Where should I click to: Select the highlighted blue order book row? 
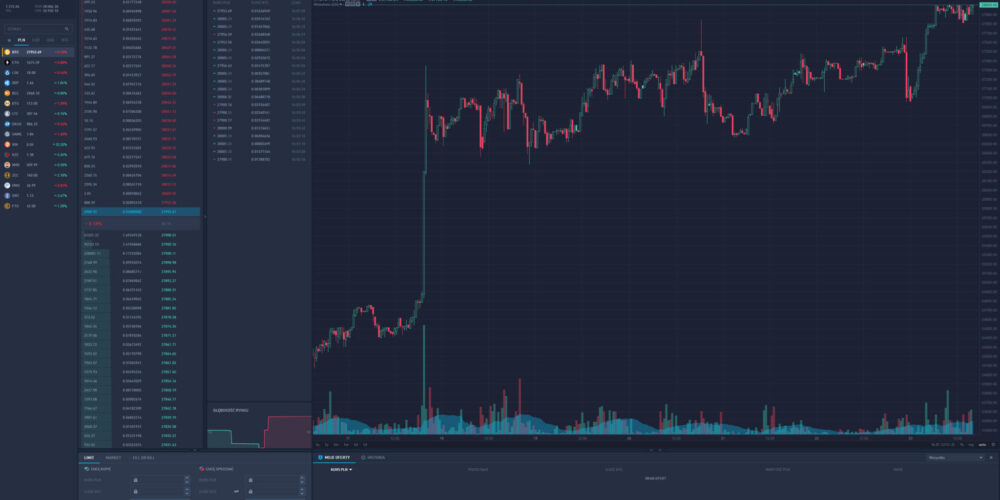click(140, 212)
